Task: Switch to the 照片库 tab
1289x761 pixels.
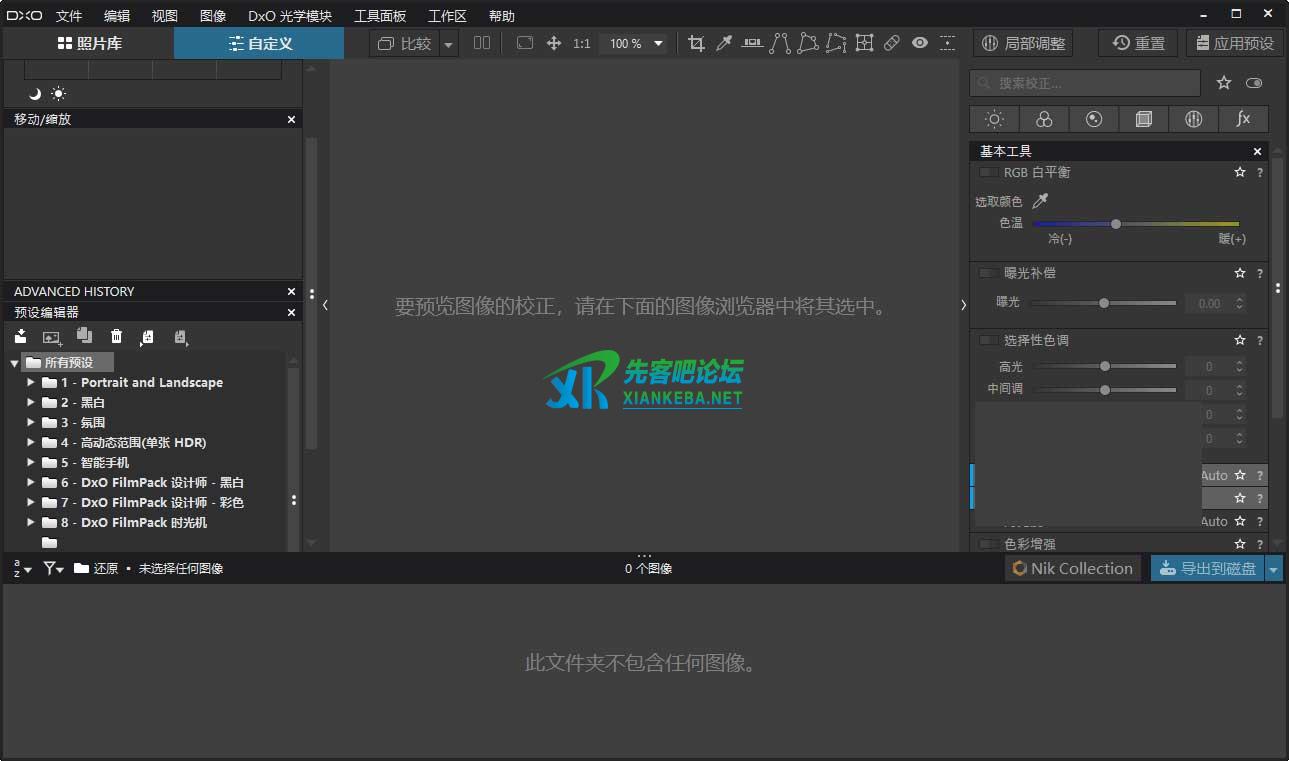Action: [x=88, y=43]
